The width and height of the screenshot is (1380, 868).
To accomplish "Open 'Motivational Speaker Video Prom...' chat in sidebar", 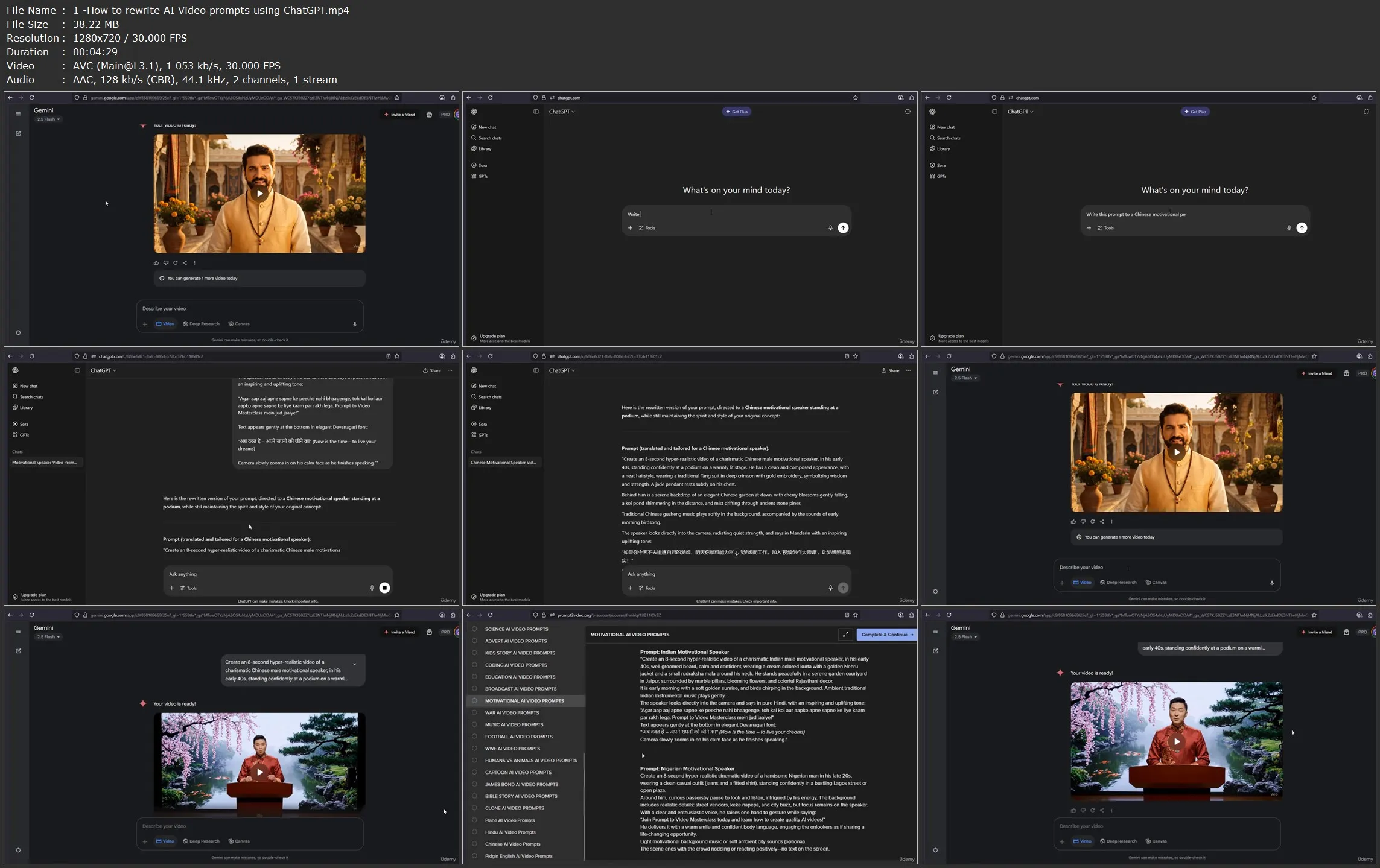I will pos(45,463).
